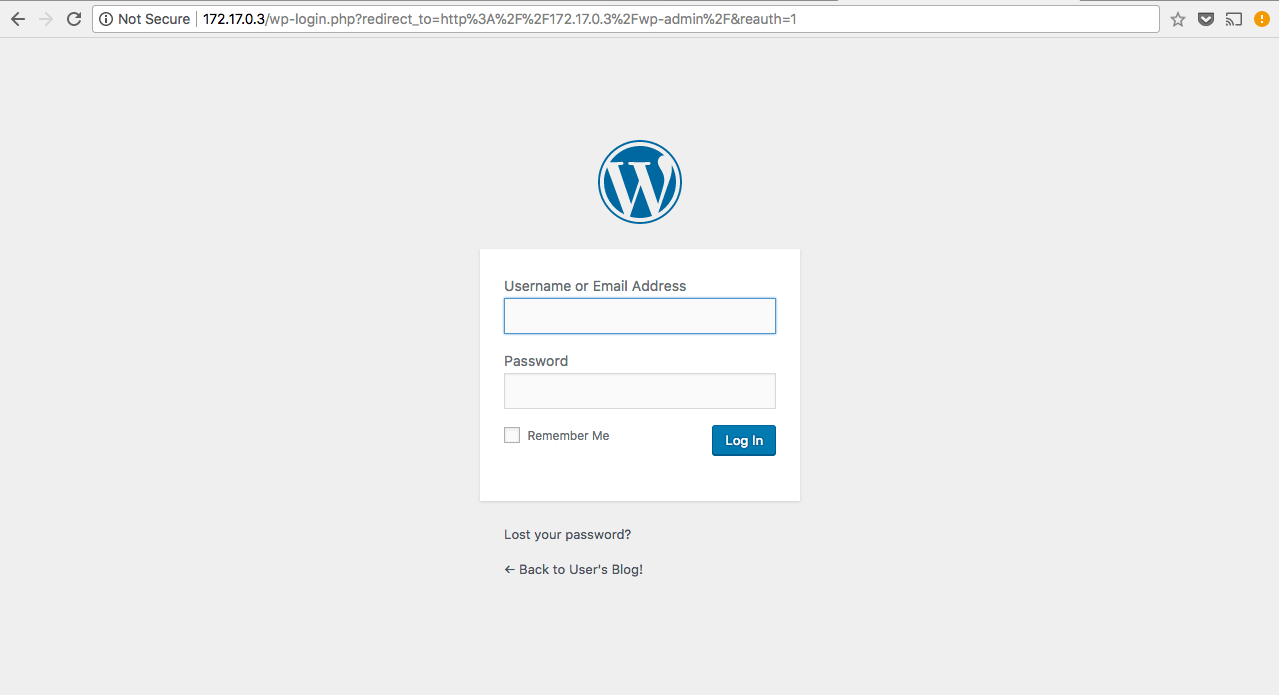This screenshot has height=695, width=1279.
Task: Follow the Back to User's Blog link
Action: point(573,570)
